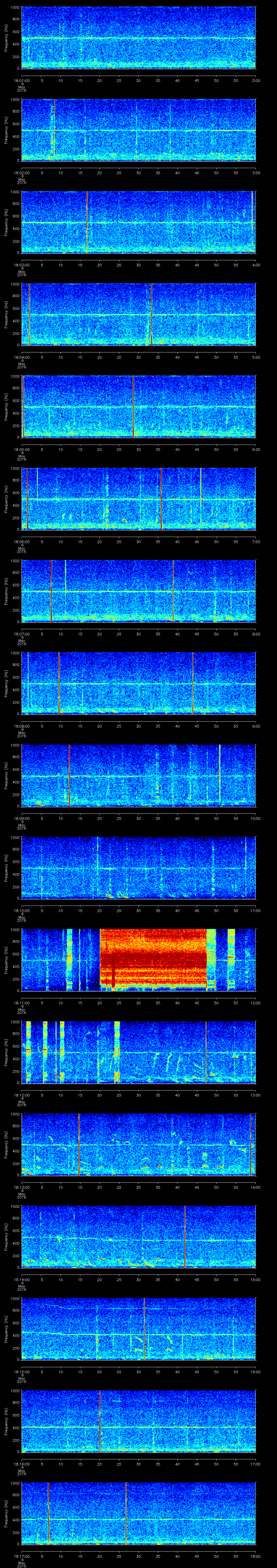Select the spectrogram panel starting at 18:02:00
The image size is (277, 1568).
(138, 130)
